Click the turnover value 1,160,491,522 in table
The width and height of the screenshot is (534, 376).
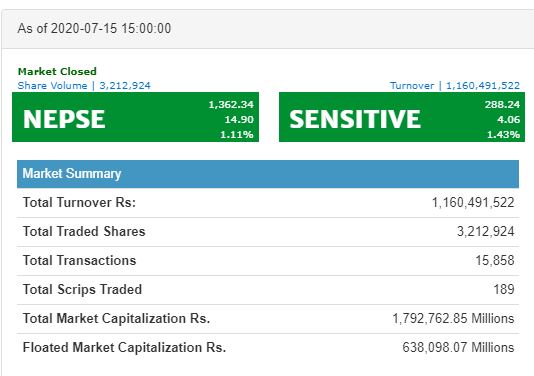coord(473,203)
